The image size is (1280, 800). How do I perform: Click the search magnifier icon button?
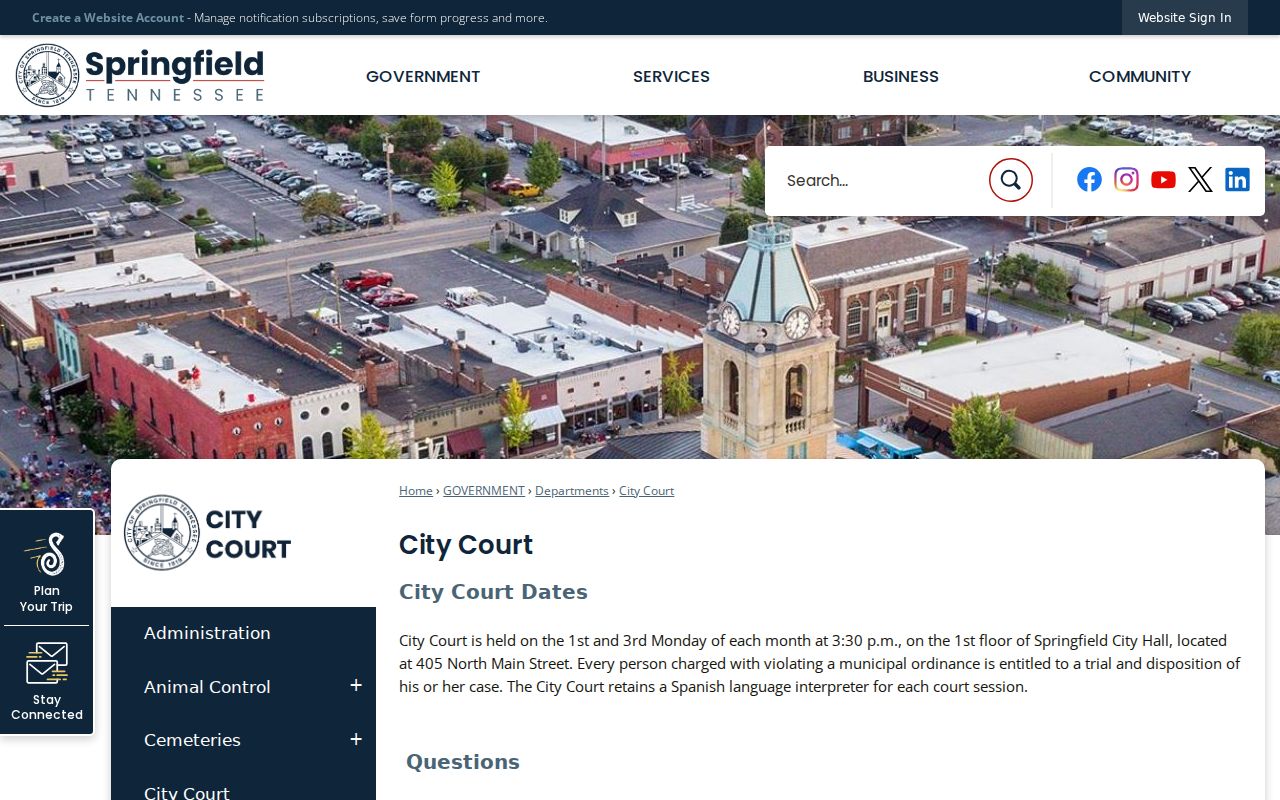tap(1010, 180)
